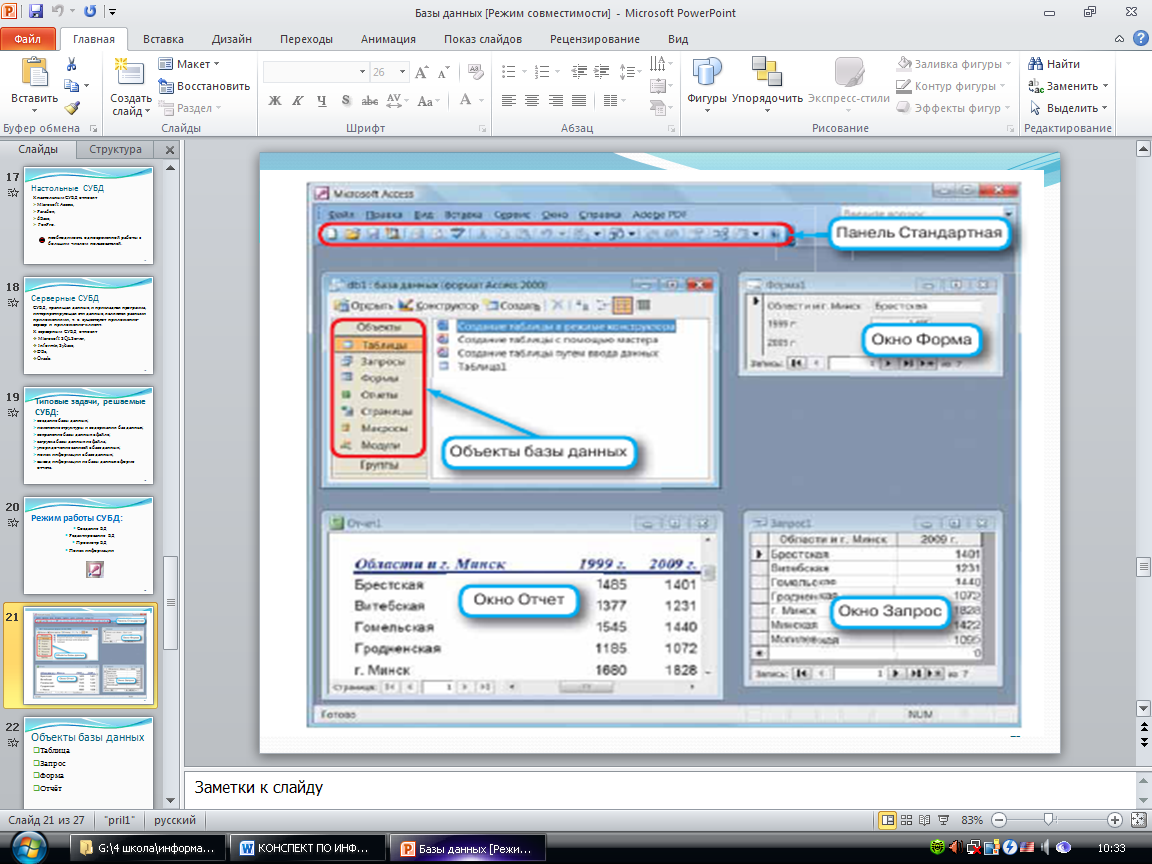Switch to the Анимация ribbon tab
The image size is (1152, 864).
[389, 39]
